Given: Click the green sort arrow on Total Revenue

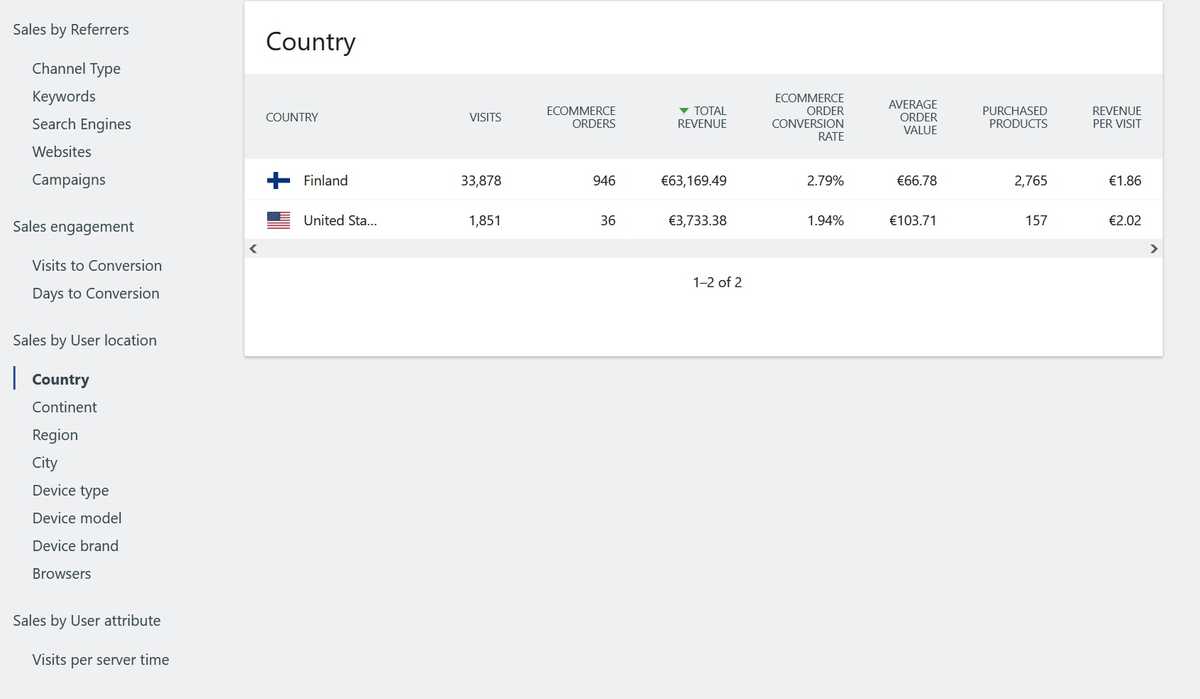Looking at the screenshot, I should (x=684, y=111).
